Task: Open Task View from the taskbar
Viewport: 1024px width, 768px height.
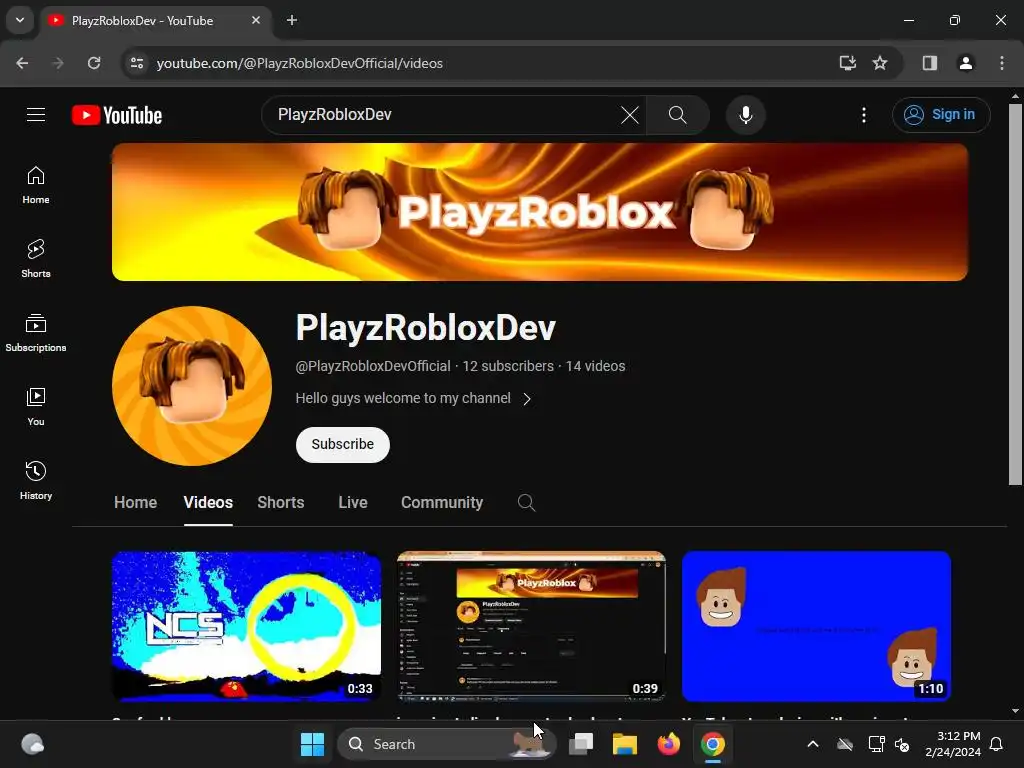Action: [x=581, y=744]
